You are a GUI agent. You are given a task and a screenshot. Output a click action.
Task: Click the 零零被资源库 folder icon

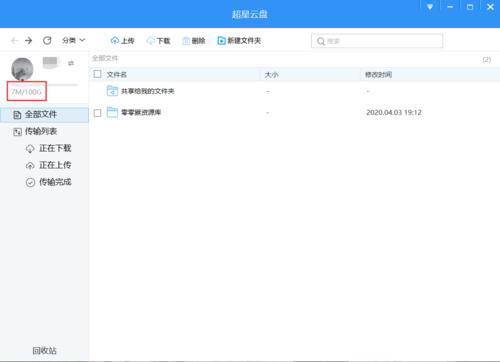(112, 112)
